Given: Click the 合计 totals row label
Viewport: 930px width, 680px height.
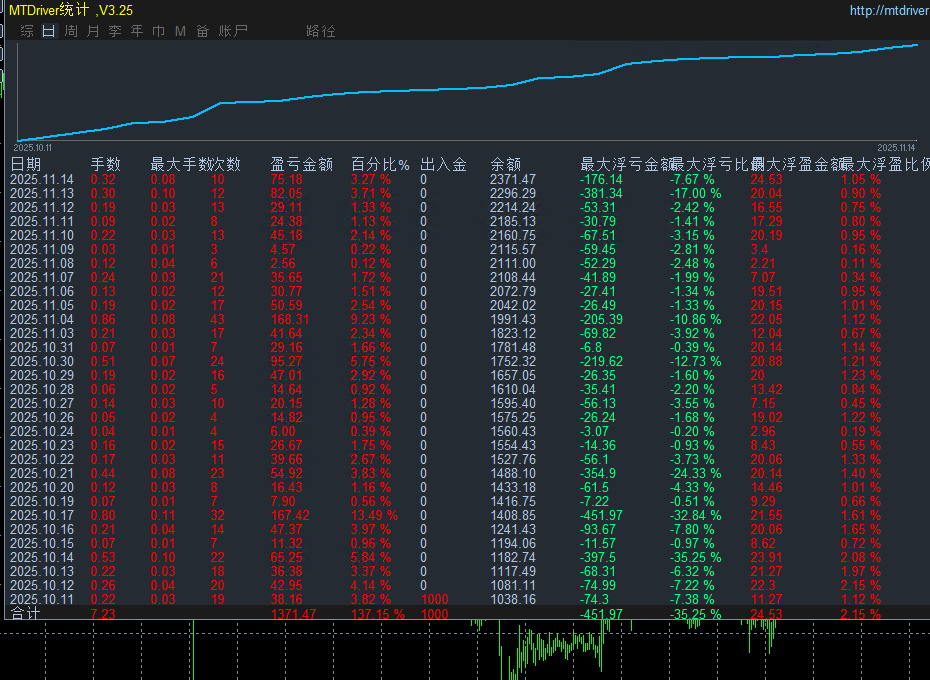Looking at the screenshot, I should point(25,614).
